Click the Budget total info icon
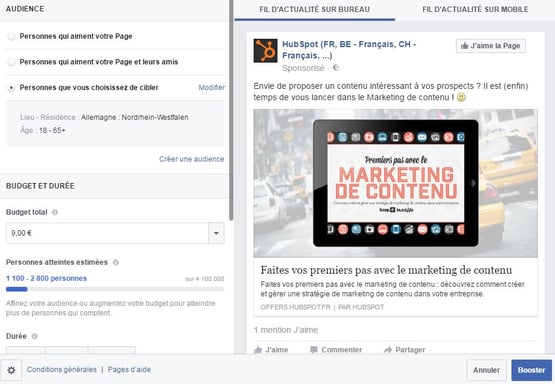 click(55, 212)
